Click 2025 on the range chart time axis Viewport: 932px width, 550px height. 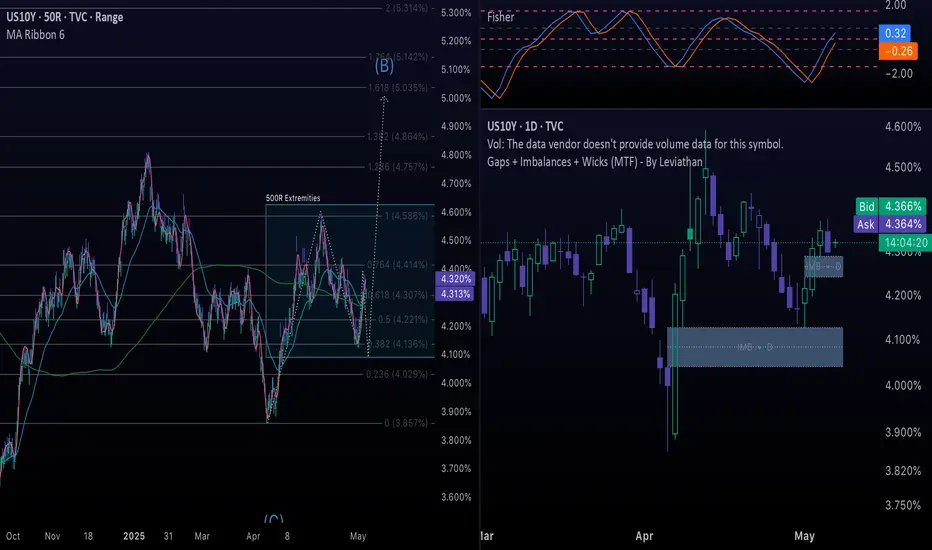134,536
